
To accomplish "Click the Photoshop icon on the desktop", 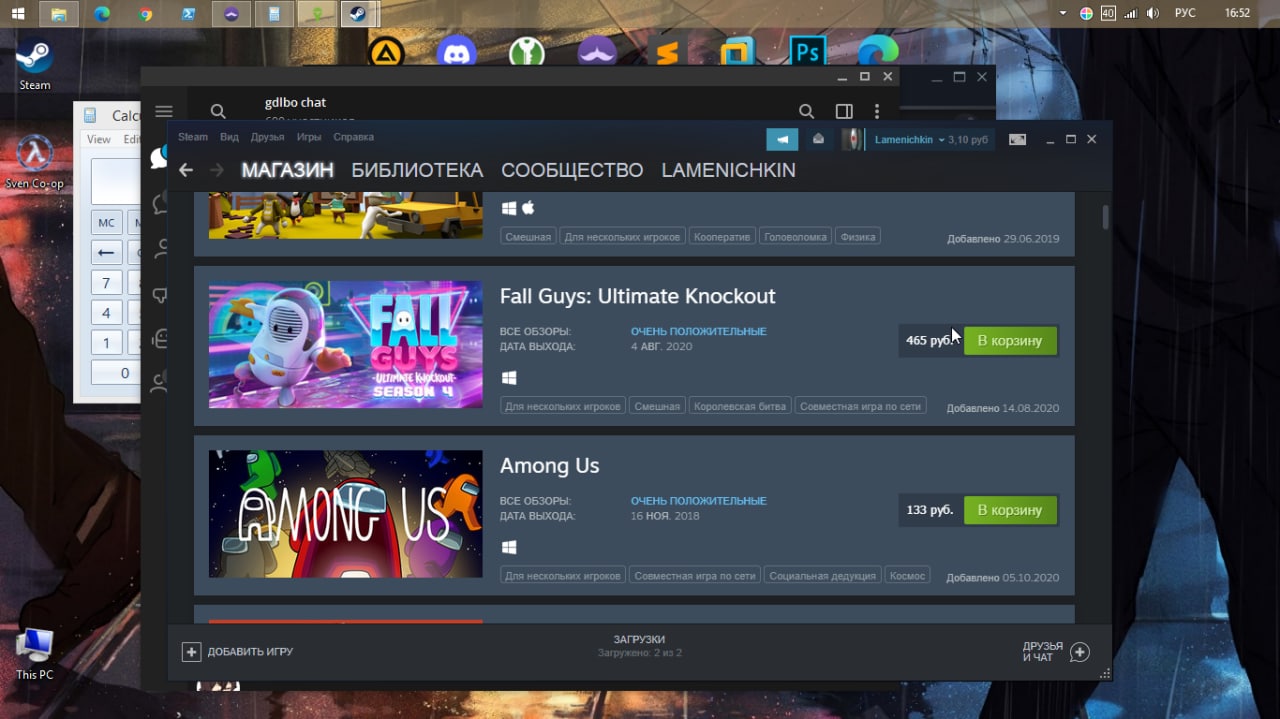I will pos(808,52).
